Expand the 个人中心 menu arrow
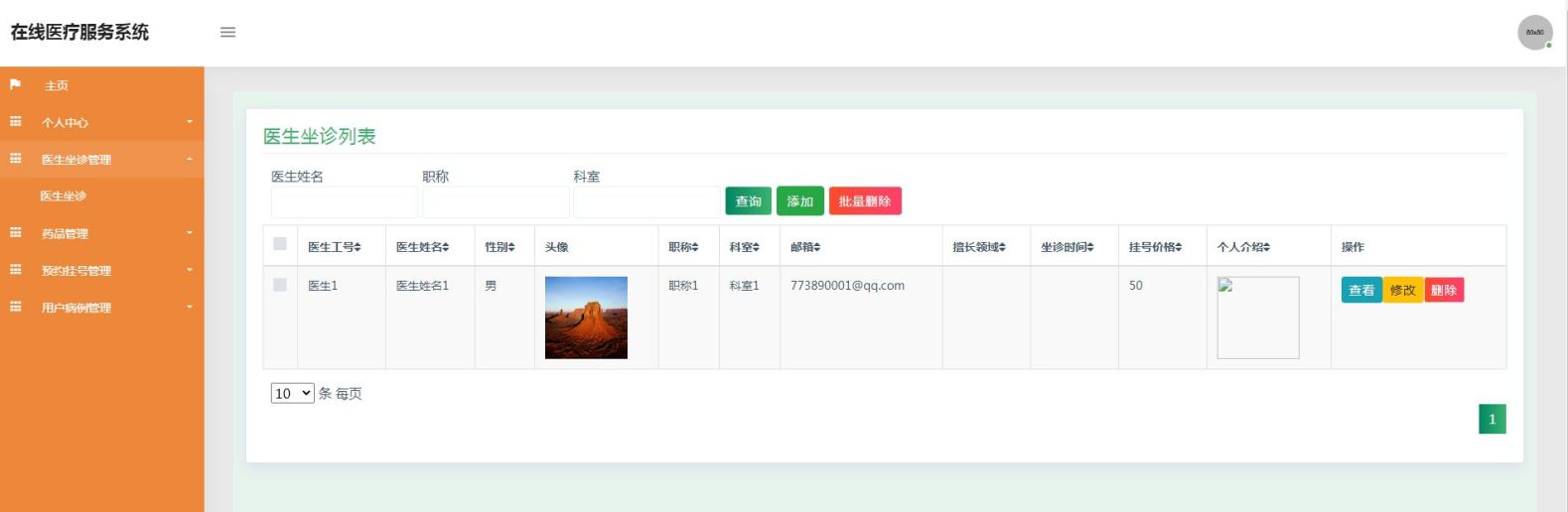 tap(190, 122)
